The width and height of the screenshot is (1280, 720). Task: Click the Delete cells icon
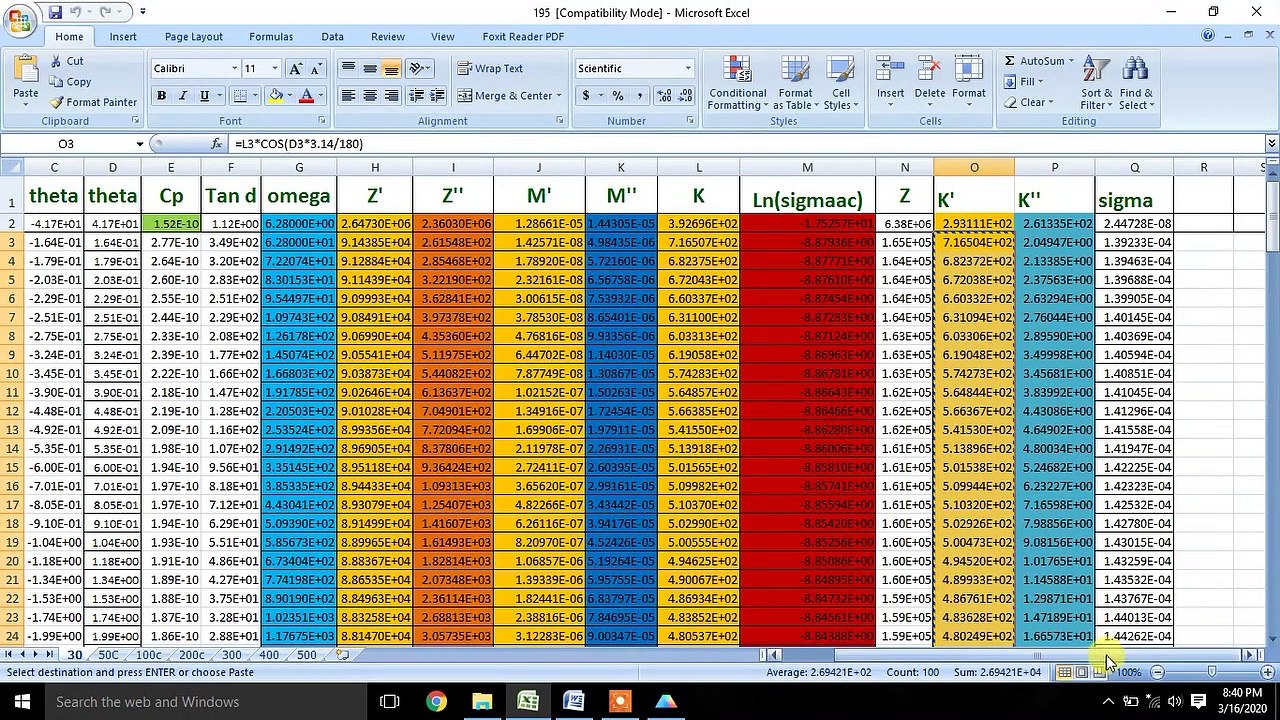929,70
